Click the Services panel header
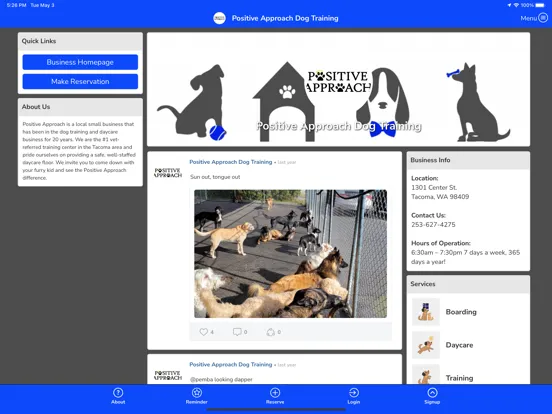The width and height of the screenshot is (552, 414). tap(468, 284)
